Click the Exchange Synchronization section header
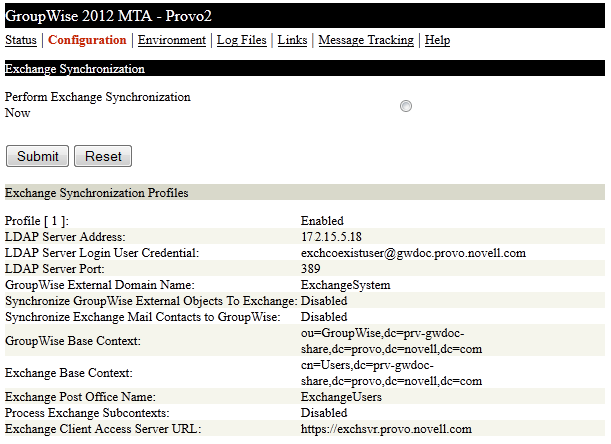611x444 pixels. [x=75, y=69]
